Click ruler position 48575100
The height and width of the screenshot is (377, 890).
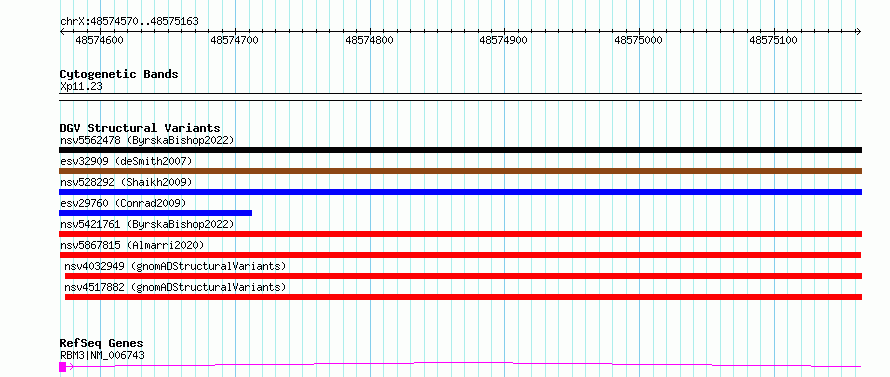point(774,40)
